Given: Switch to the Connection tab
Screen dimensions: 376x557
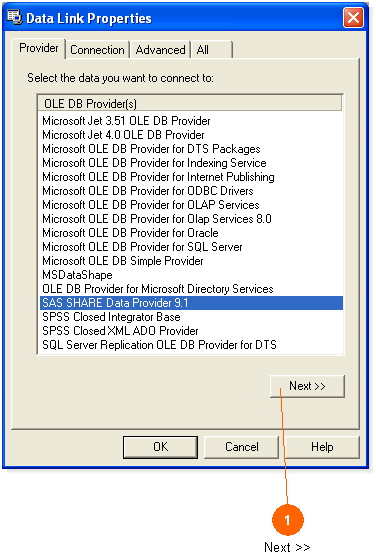Looking at the screenshot, I should (x=97, y=50).
